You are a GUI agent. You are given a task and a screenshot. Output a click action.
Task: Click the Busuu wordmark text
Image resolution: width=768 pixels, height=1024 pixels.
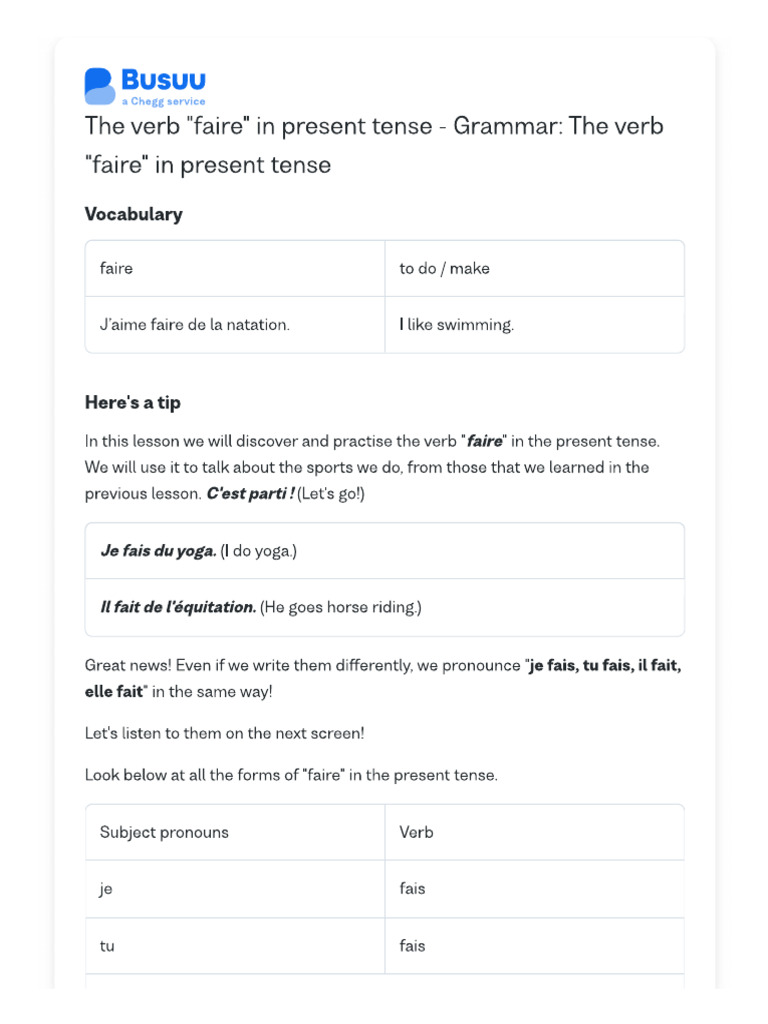(x=163, y=80)
